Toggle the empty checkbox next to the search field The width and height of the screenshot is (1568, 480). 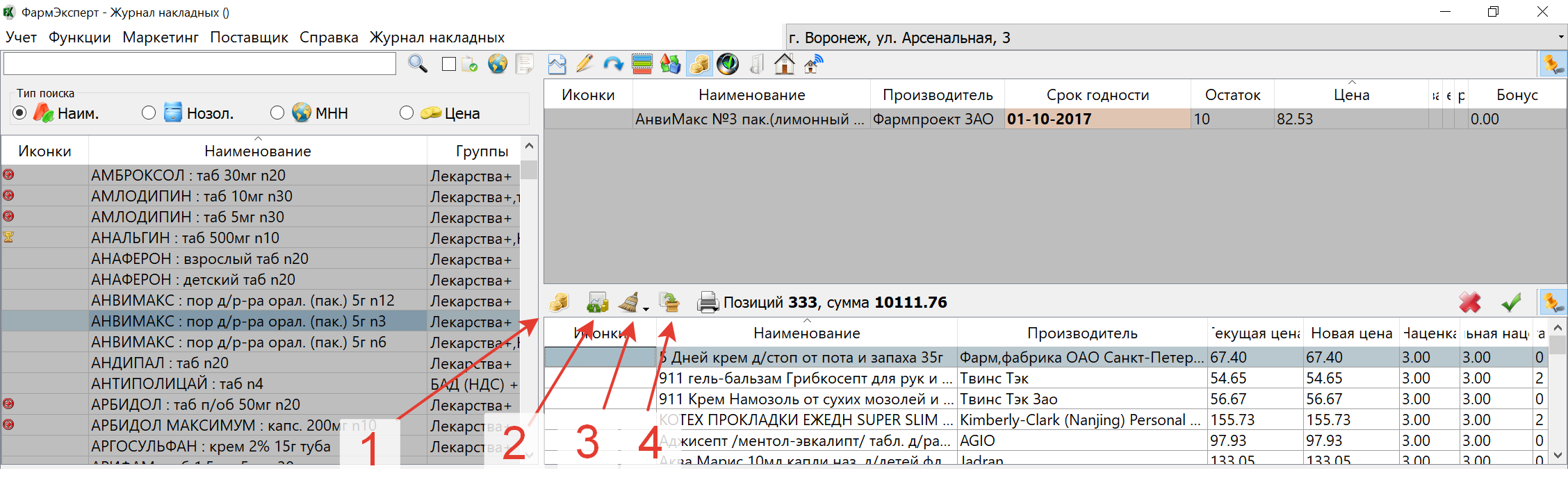tap(449, 64)
